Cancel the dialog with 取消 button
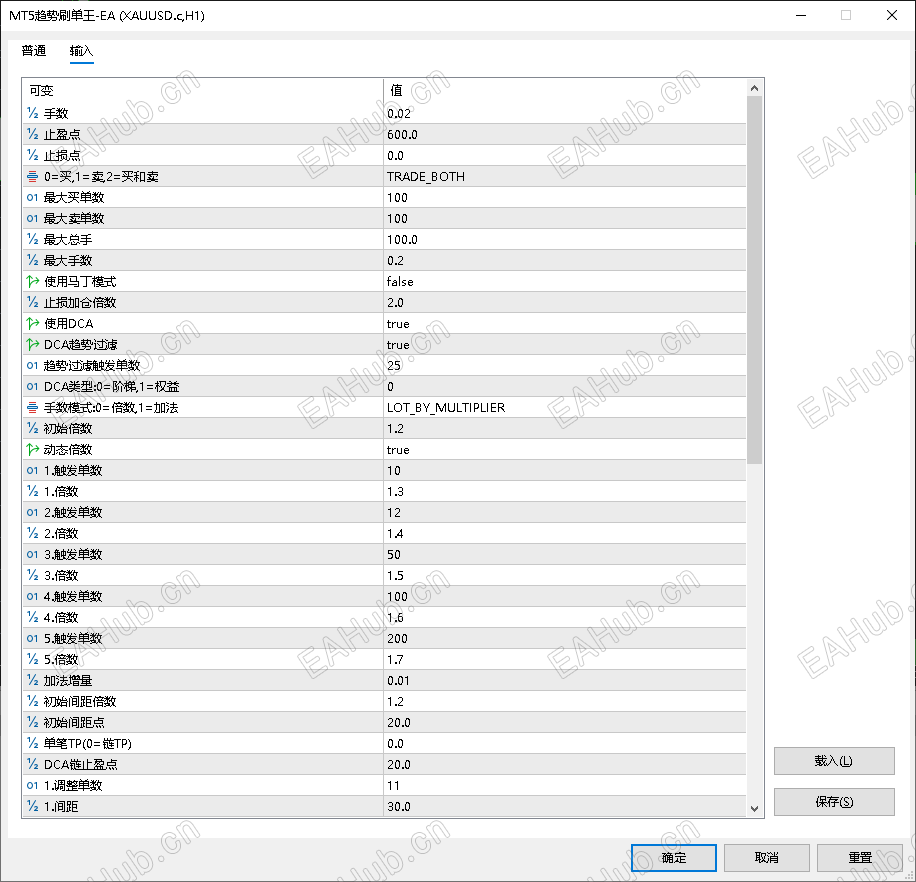 click(766, 857)
